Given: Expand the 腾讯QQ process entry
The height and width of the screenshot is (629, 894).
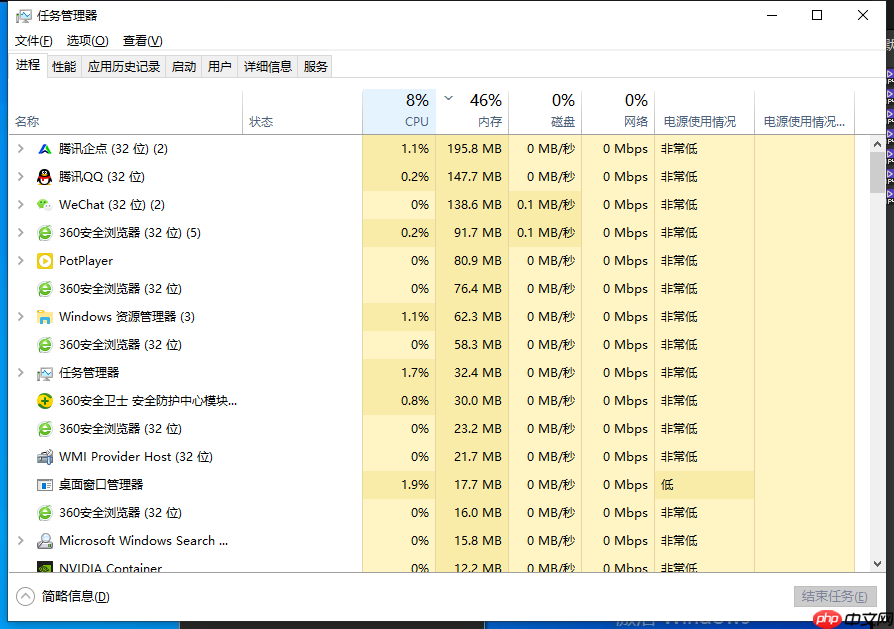Looking at the screenshot, I should pyautogui.click(x=21, y=177).
